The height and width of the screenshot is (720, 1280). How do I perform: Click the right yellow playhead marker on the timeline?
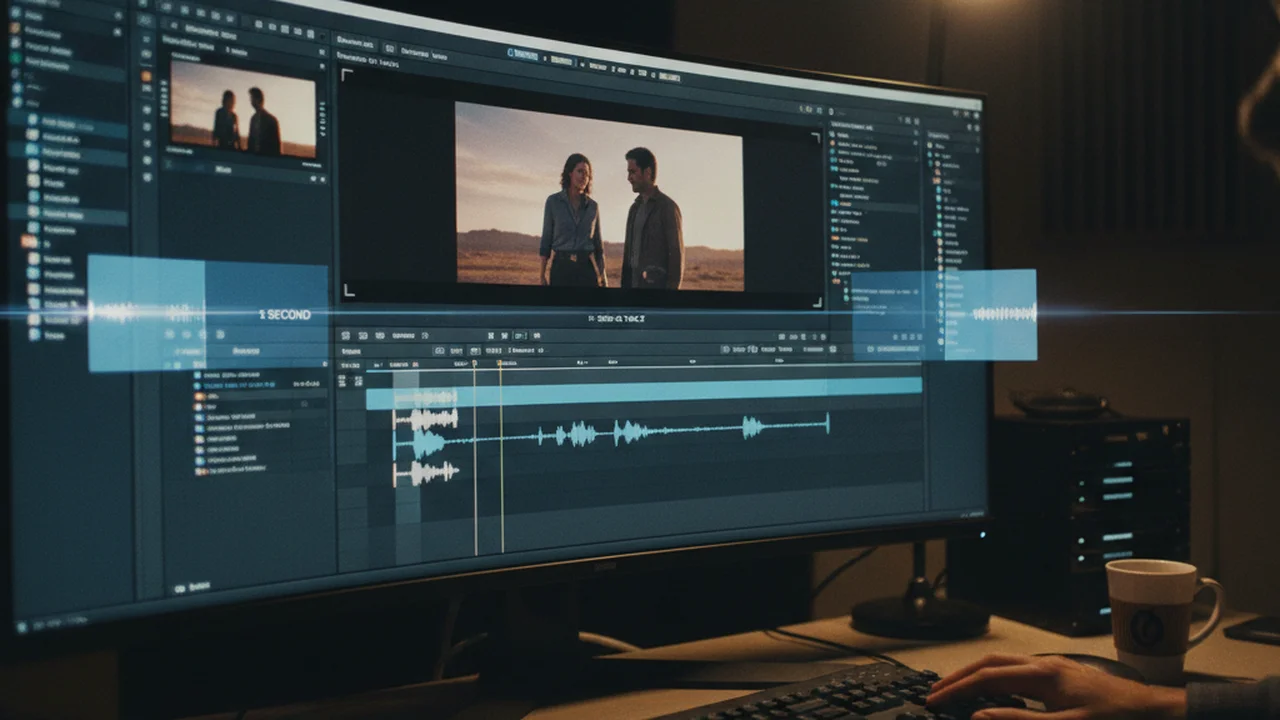pos(502,457)
